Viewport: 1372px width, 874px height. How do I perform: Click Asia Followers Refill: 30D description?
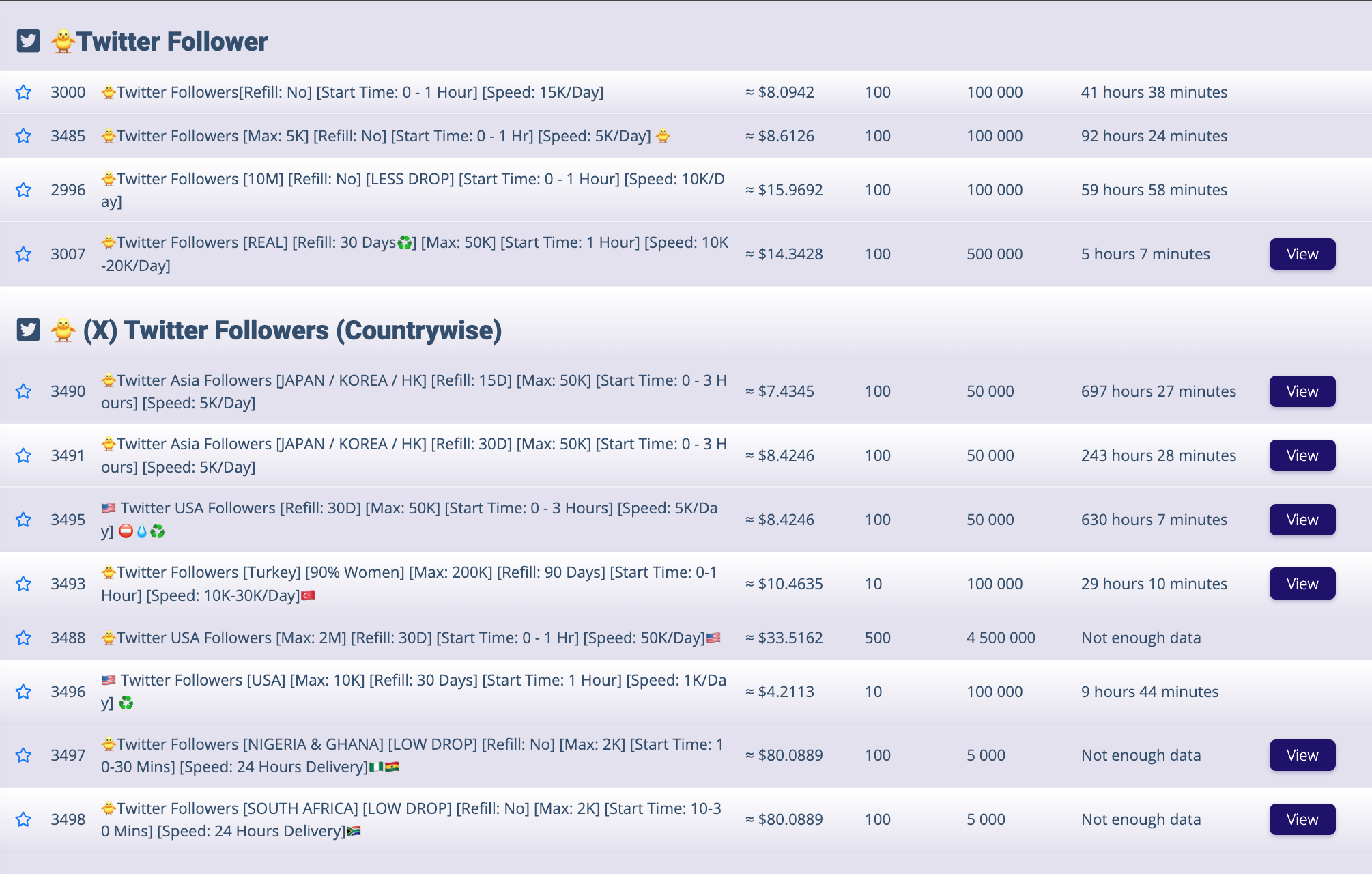pyautogui.click(x=414, y=455)
